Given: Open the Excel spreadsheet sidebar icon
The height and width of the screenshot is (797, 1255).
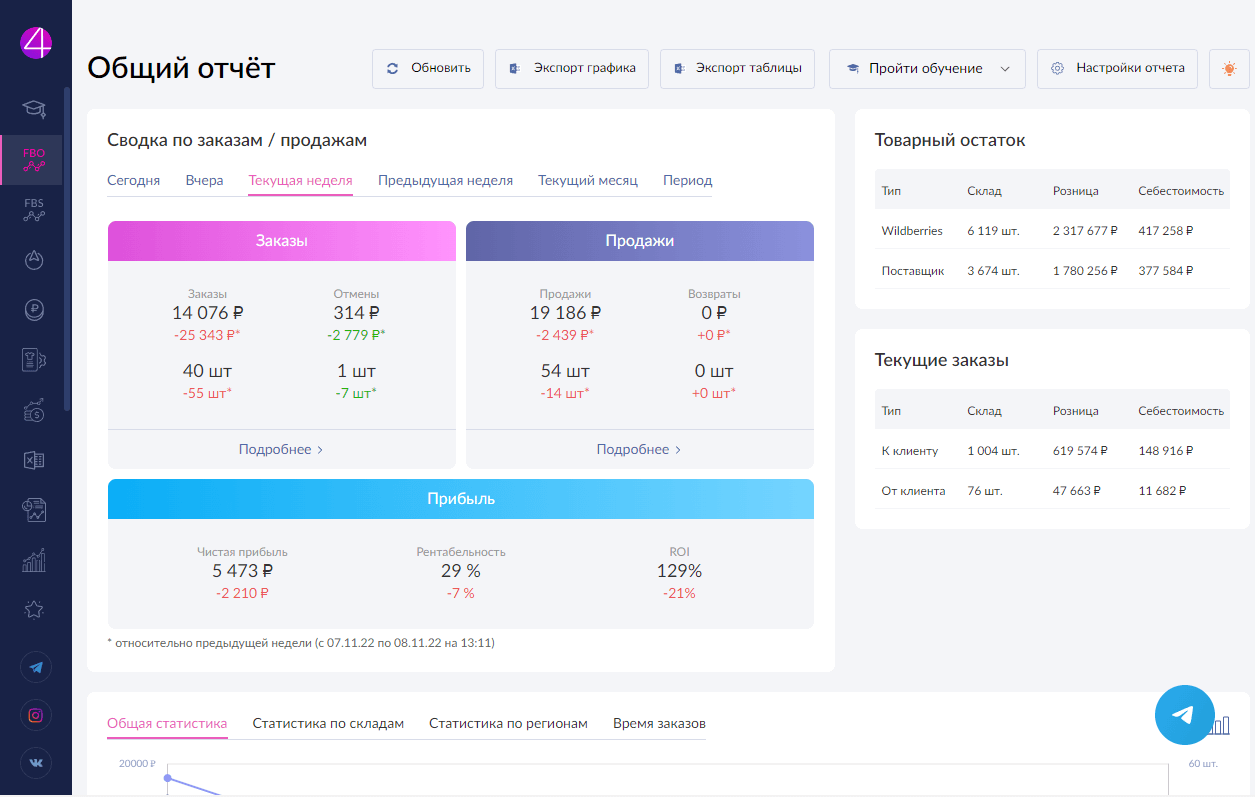Looking at the screenshot, I should (35, 460).
